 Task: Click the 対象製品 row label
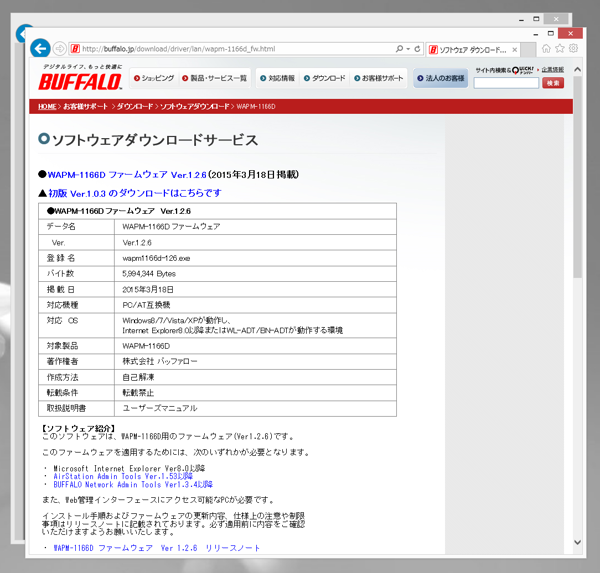point(62,346)
